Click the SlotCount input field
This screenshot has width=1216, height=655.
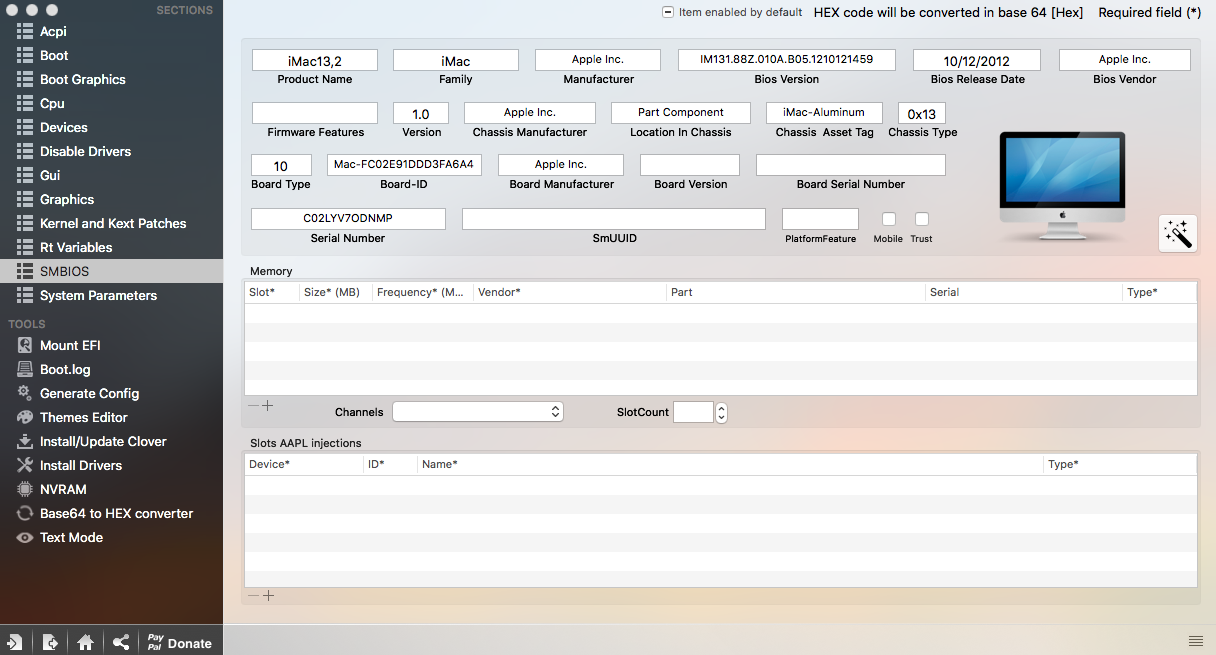(693, 412)
